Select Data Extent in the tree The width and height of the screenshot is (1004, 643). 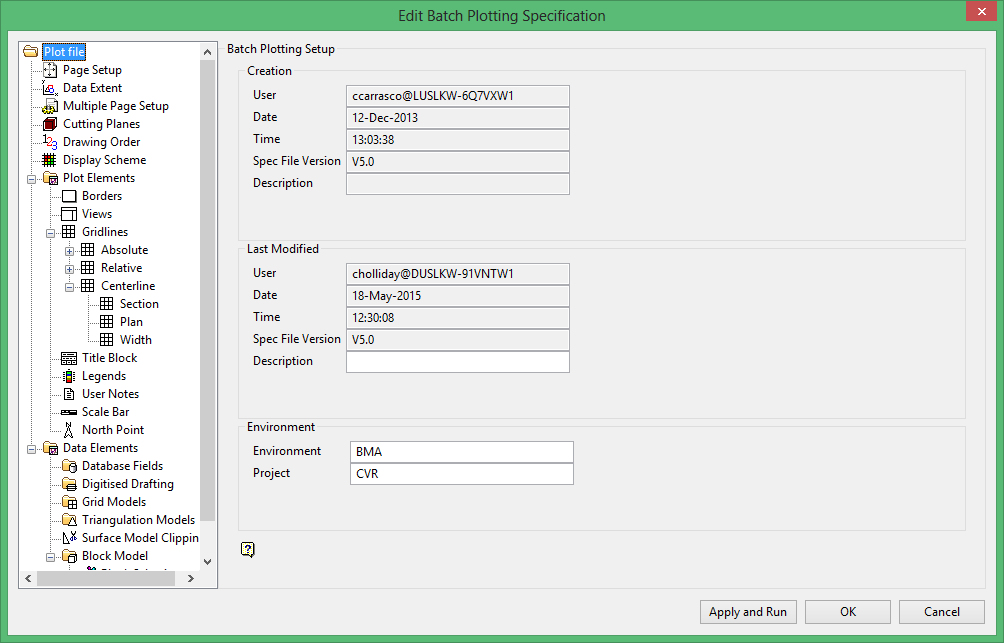tap(92, 88)
